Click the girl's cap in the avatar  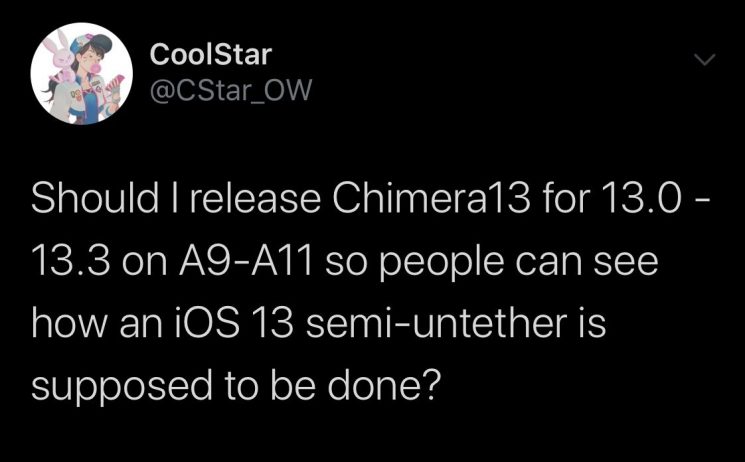tap(91, 43)
